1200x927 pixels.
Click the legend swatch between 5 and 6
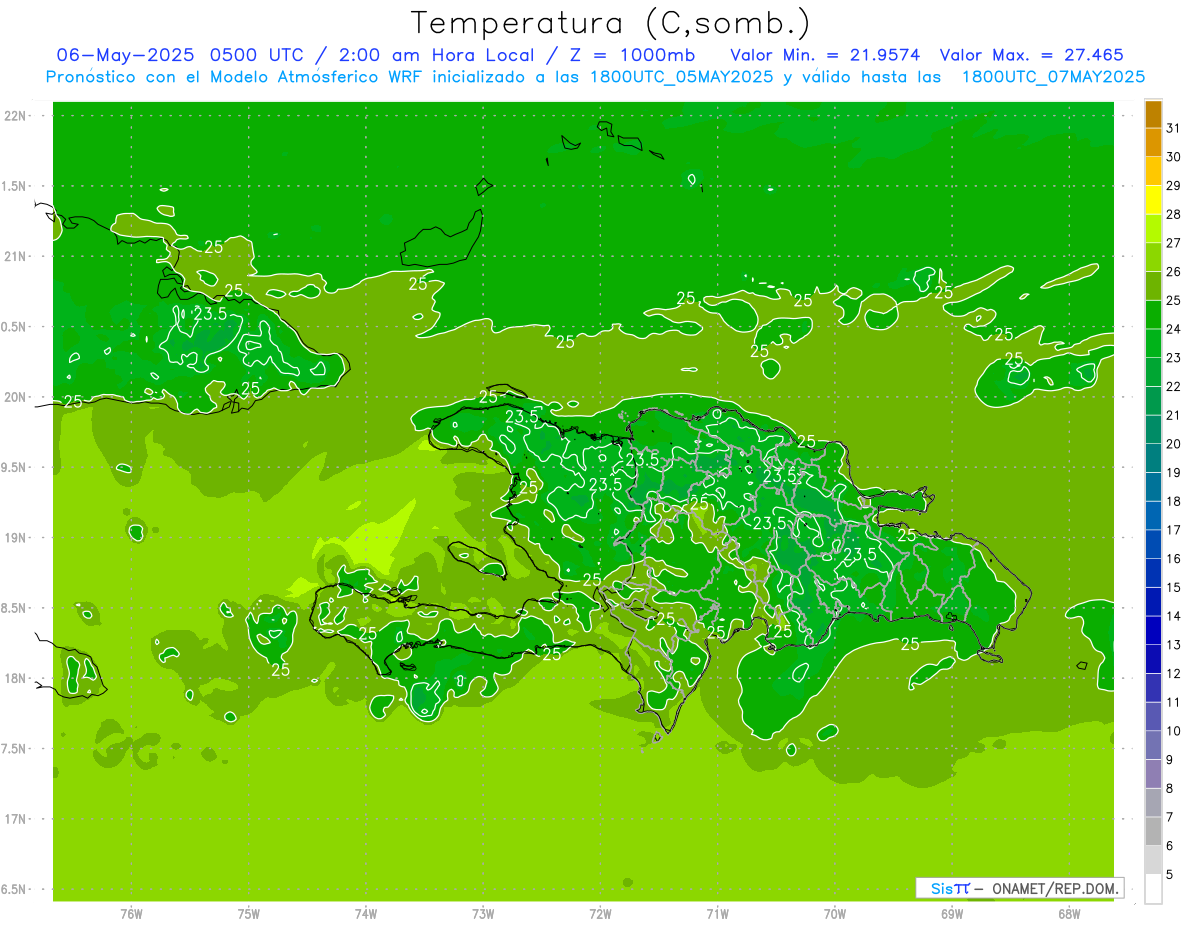tap(1153, 861)
